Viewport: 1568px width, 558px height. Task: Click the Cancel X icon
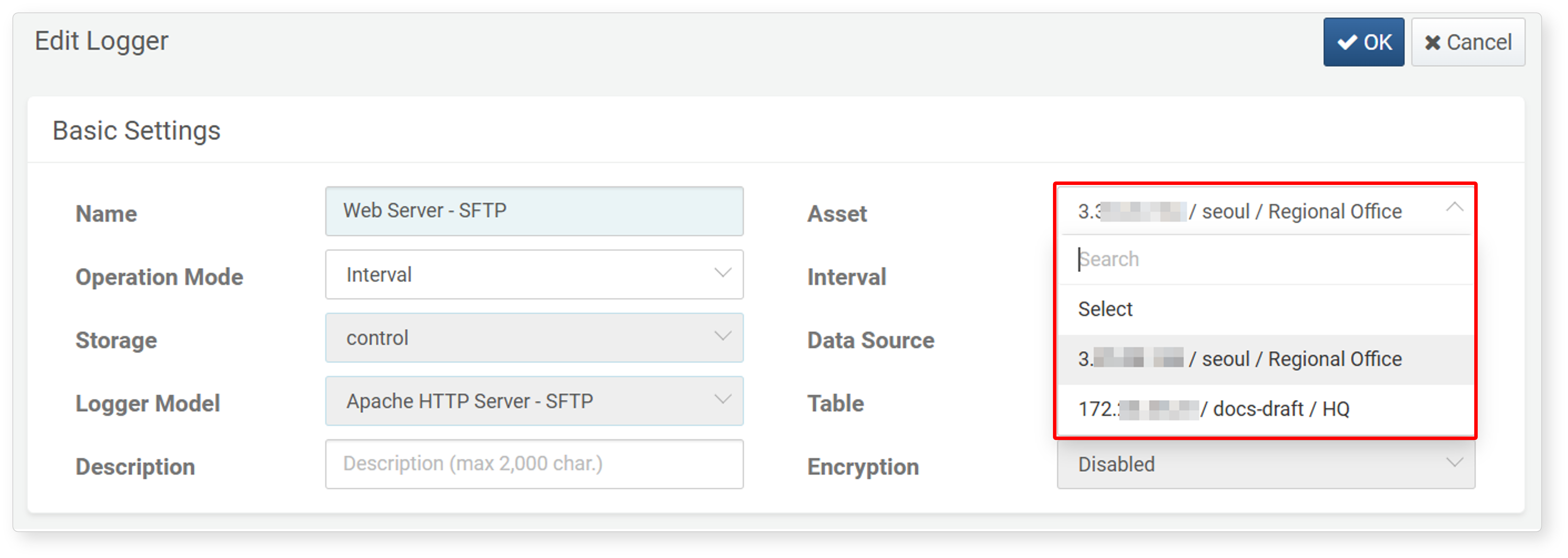pyautogui.click(x=1432, y=43)
